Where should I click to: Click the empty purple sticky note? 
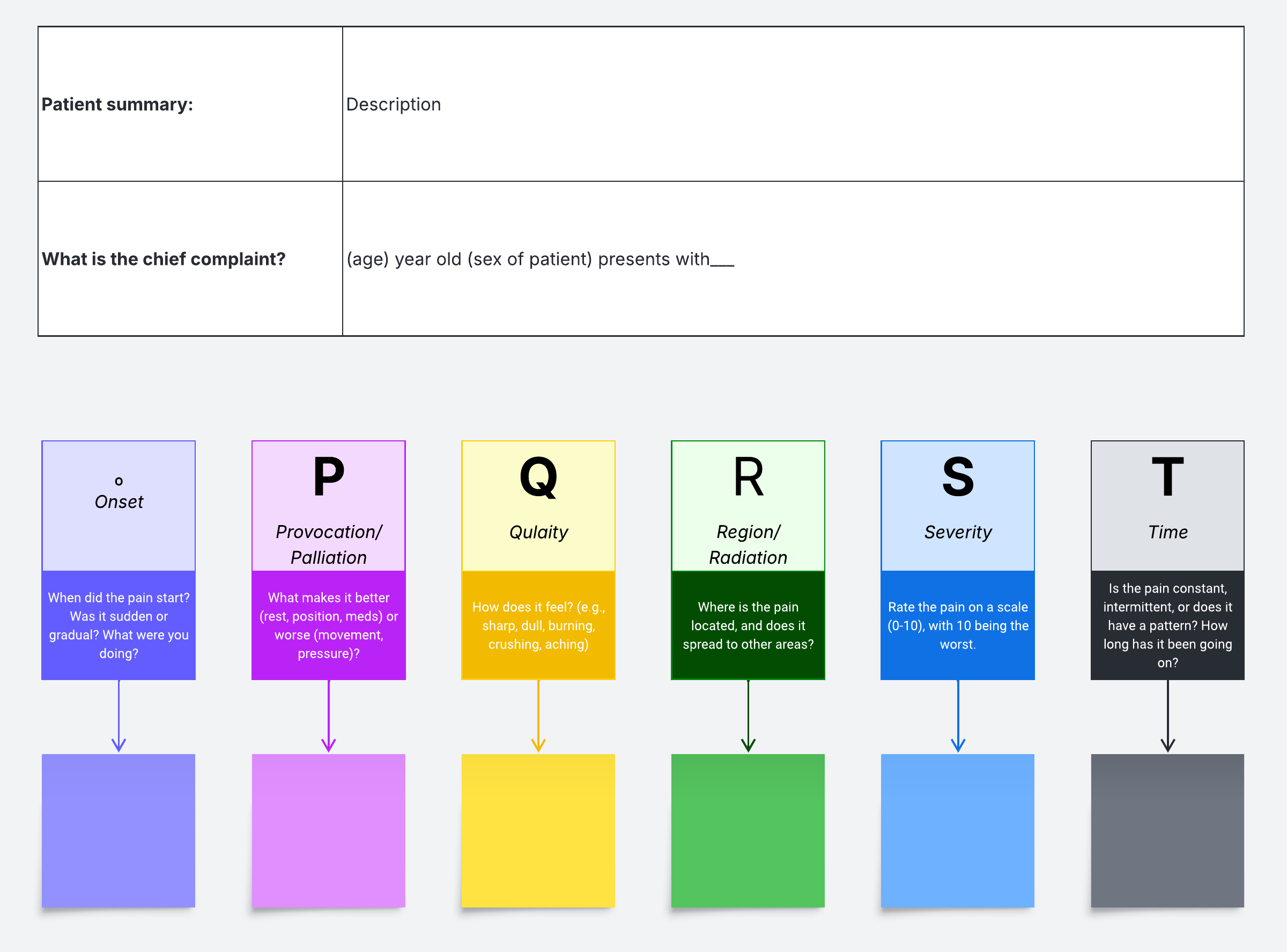coord(118,830)
